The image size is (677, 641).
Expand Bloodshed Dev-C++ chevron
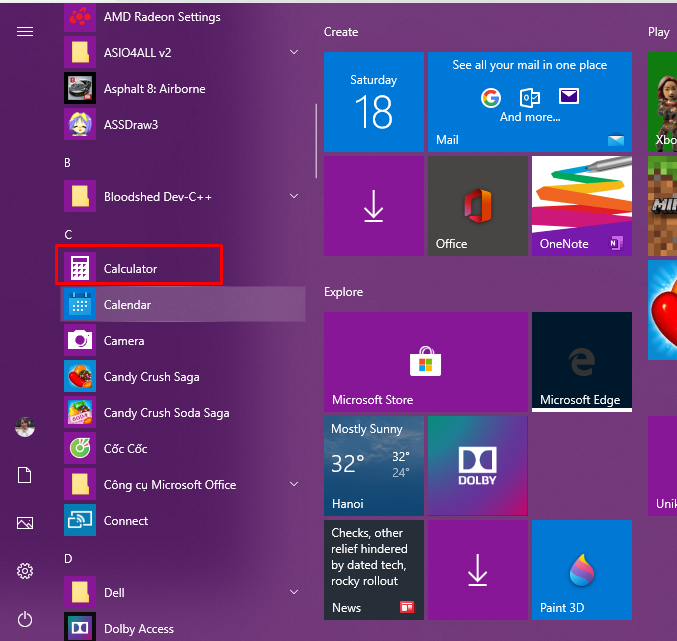click(x=294, y=196)
